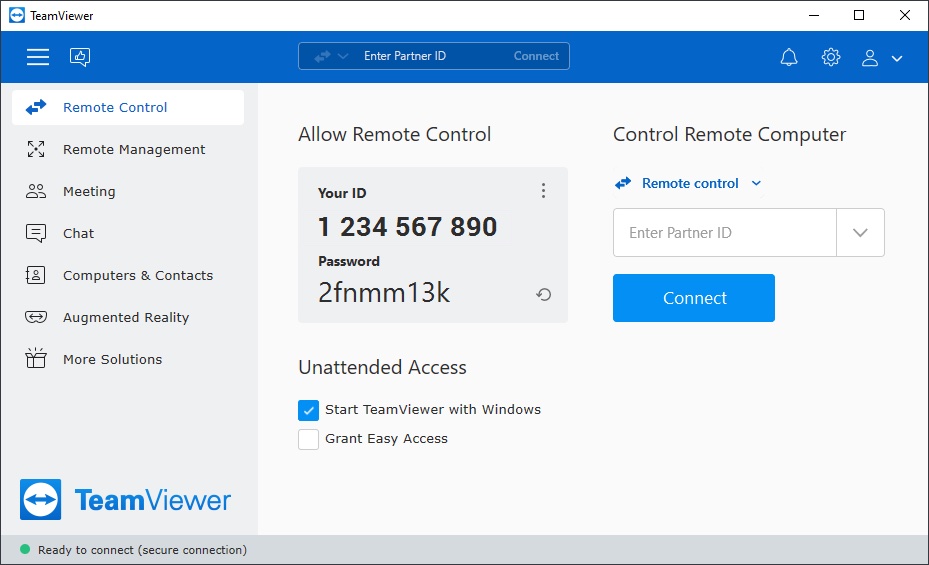929x565 pixels.
Task: Click the More Solutions gift icon
Action: tap(36, 358)
